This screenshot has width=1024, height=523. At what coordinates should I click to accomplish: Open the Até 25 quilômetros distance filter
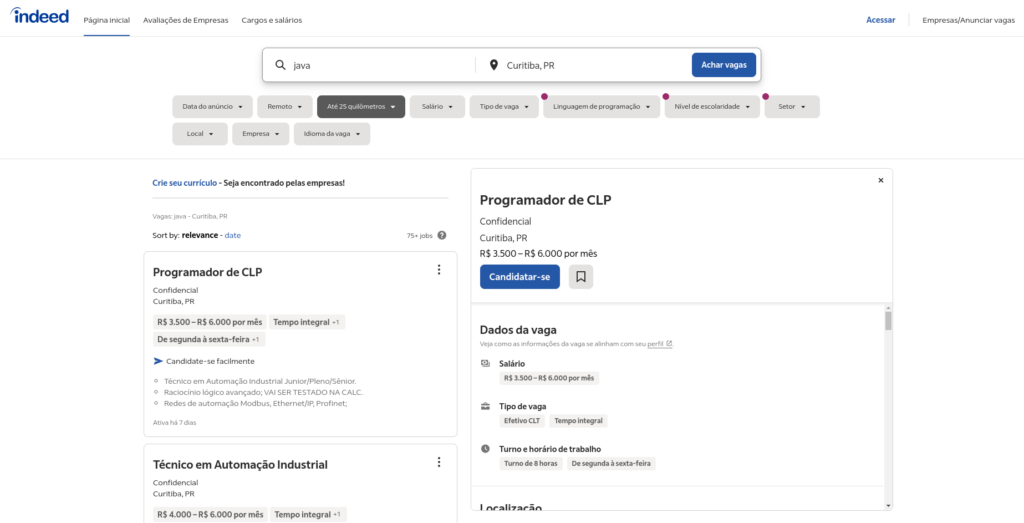361,107
